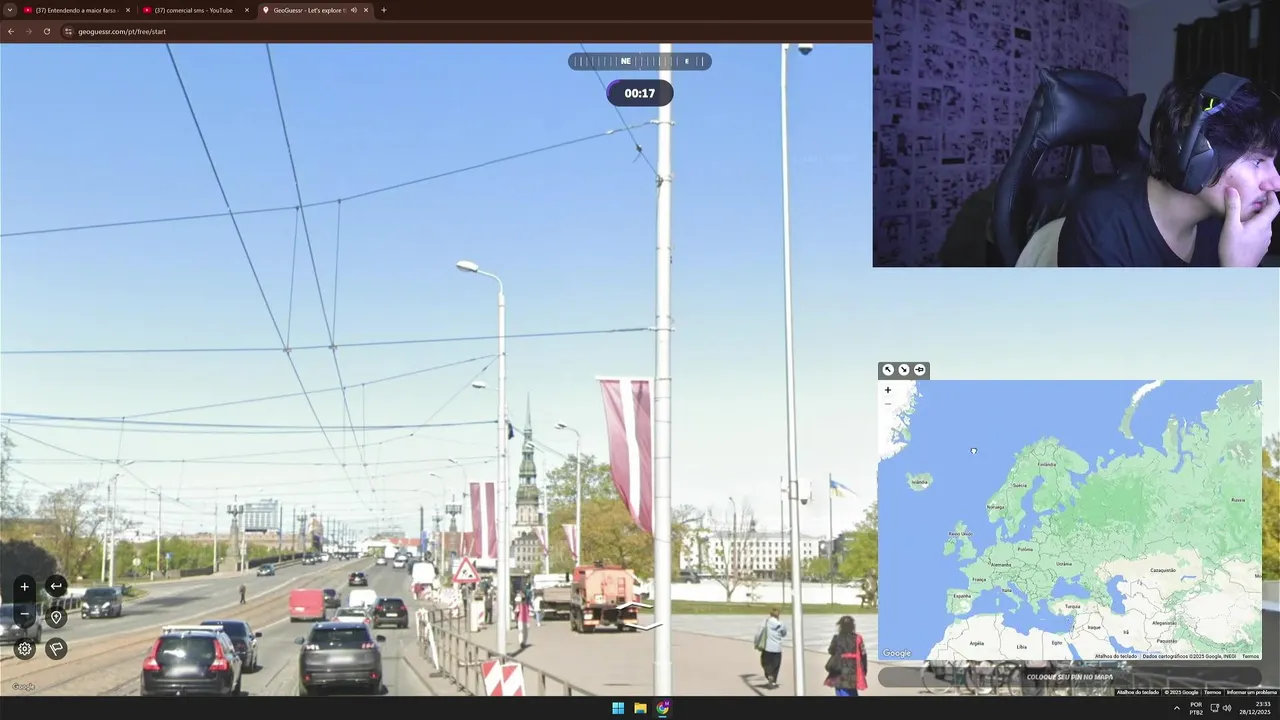
Task: Click 'Informar um problema' street view link
Action: pyautogui.click(x=1252, y=692)
